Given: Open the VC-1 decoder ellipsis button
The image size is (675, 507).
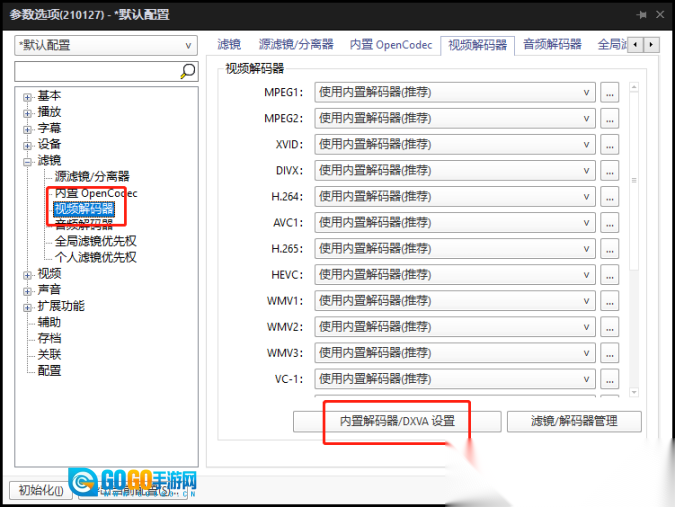Looking at the screenshot, I should [x=610, y=378].
